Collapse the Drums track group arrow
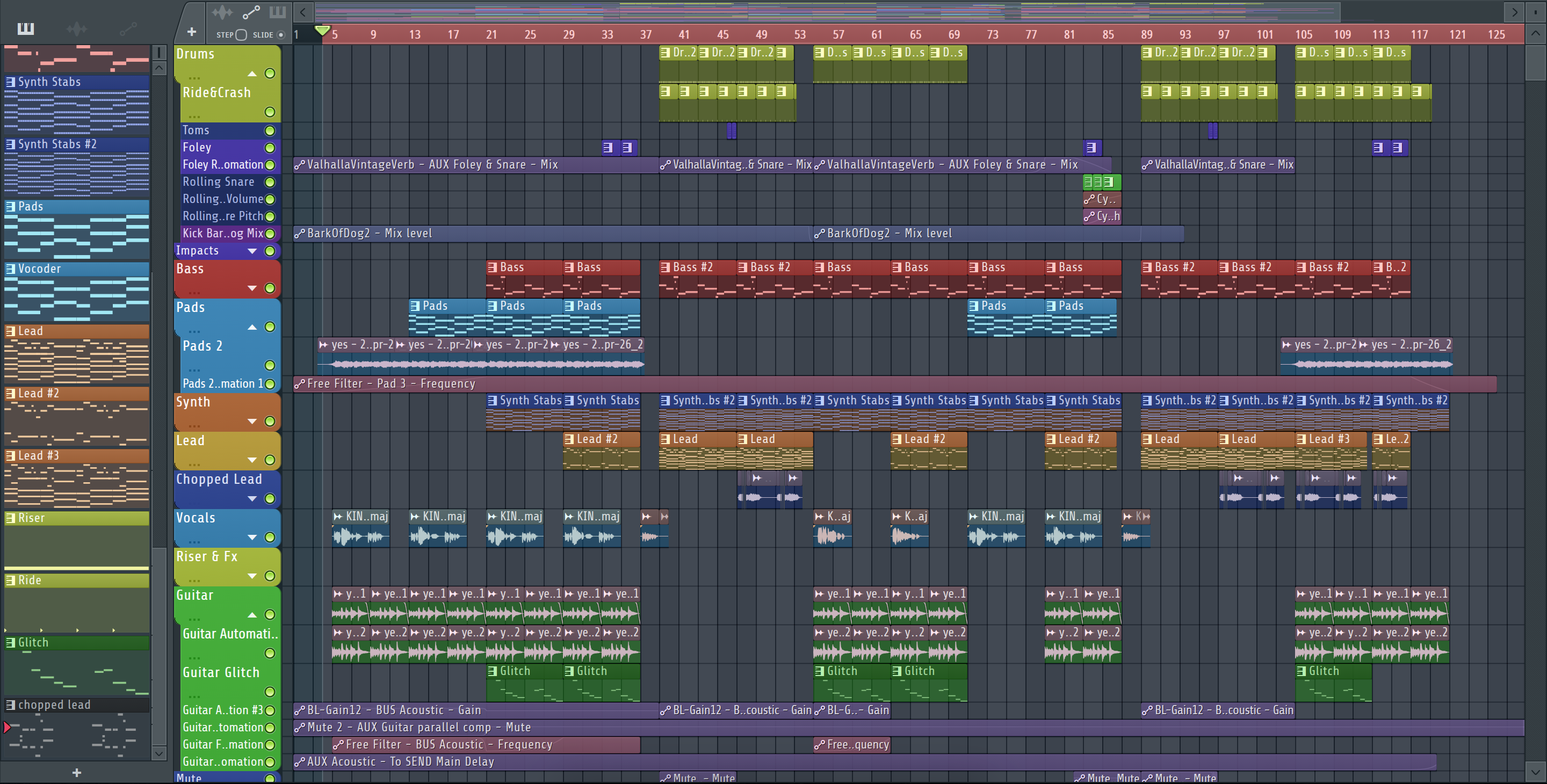Image resolution: width=1547 pixels, height=784 pixels. pos(252,74)
